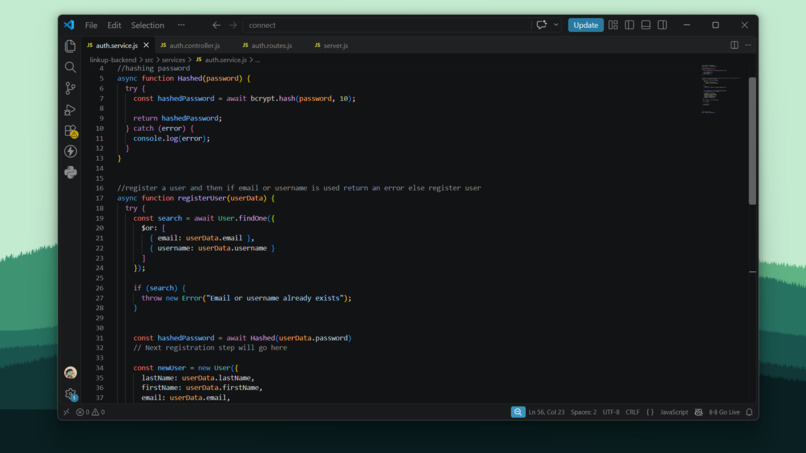
Task: Switch to the auth.routes.js tab
Action: (x=272, y=45)
